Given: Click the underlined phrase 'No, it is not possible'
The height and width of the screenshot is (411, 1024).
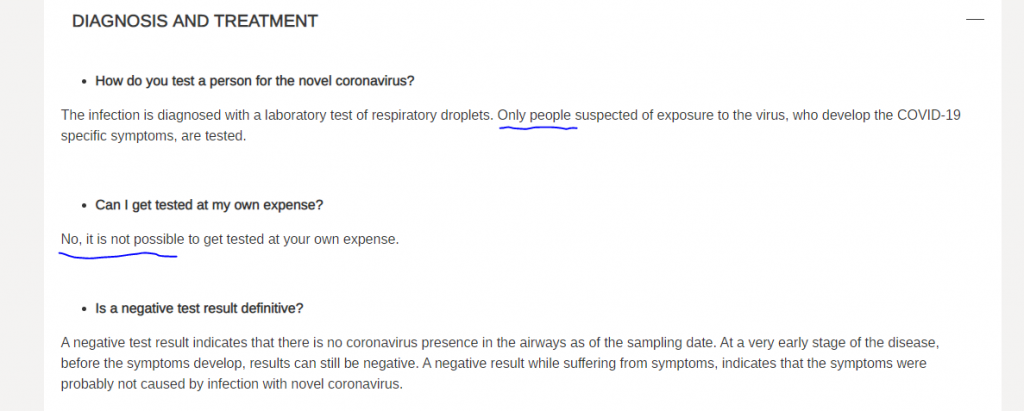Looking at the screenshot, I should (123, 239).
